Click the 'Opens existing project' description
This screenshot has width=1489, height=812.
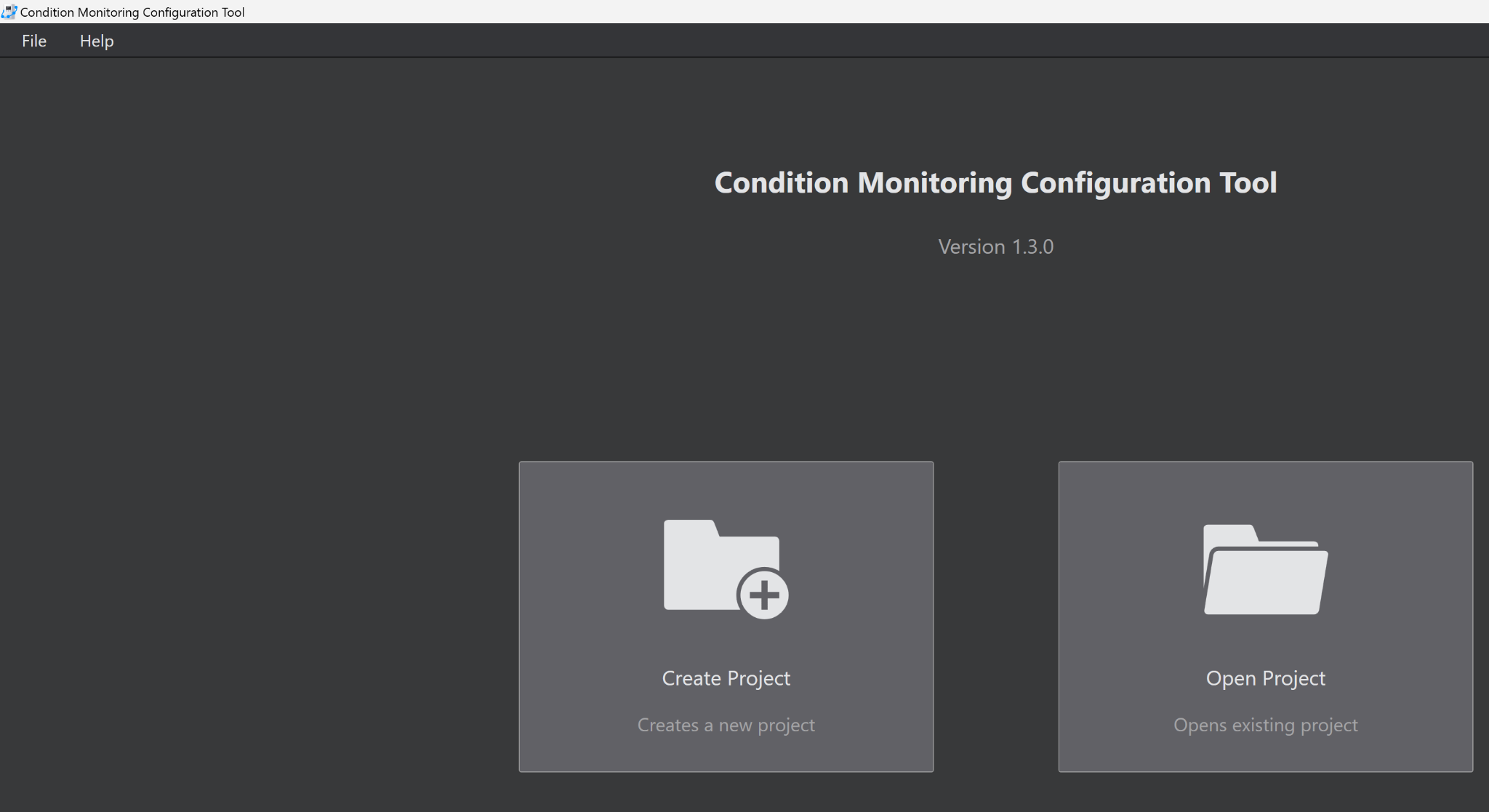coord(1265,725)
